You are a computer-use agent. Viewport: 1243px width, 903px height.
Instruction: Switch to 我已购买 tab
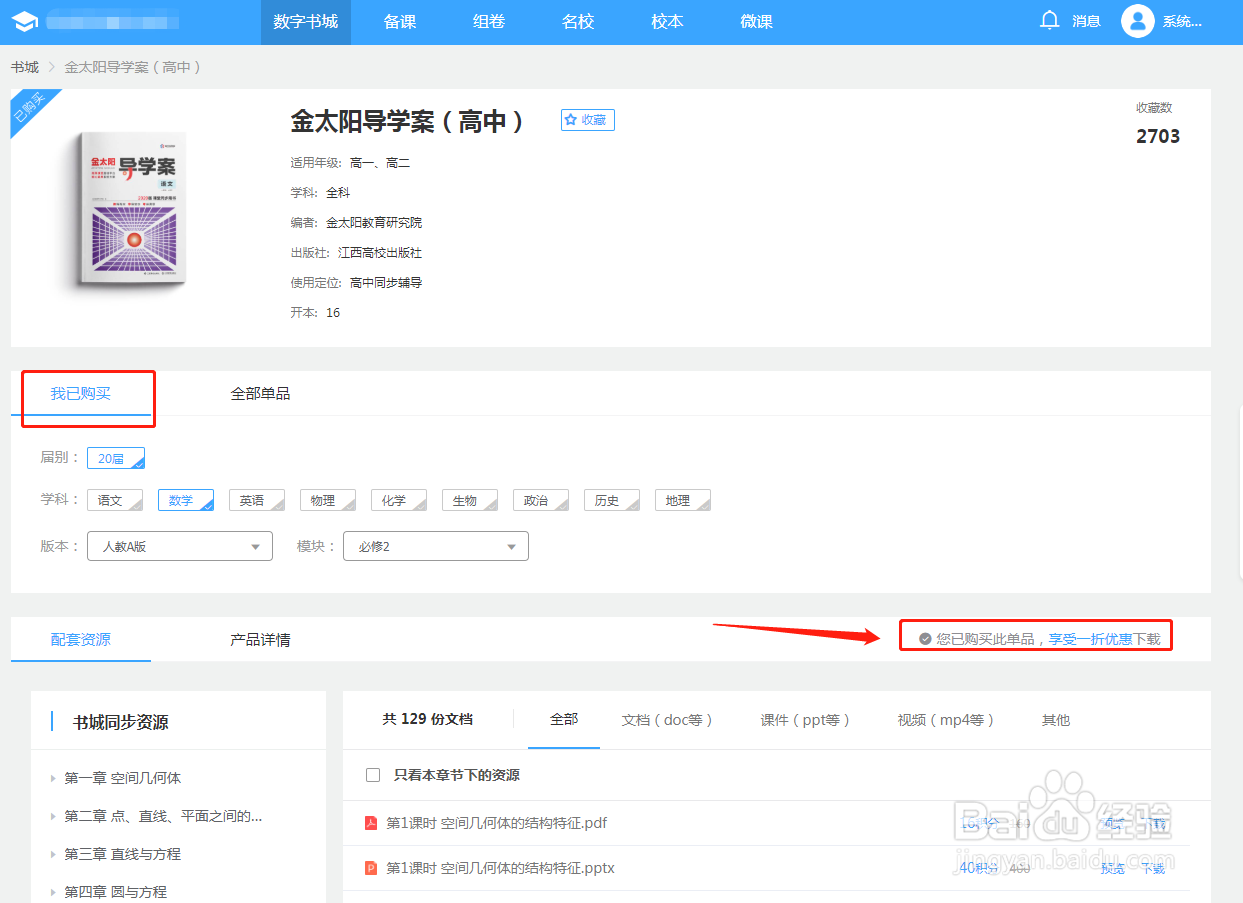tap(81, 394)
